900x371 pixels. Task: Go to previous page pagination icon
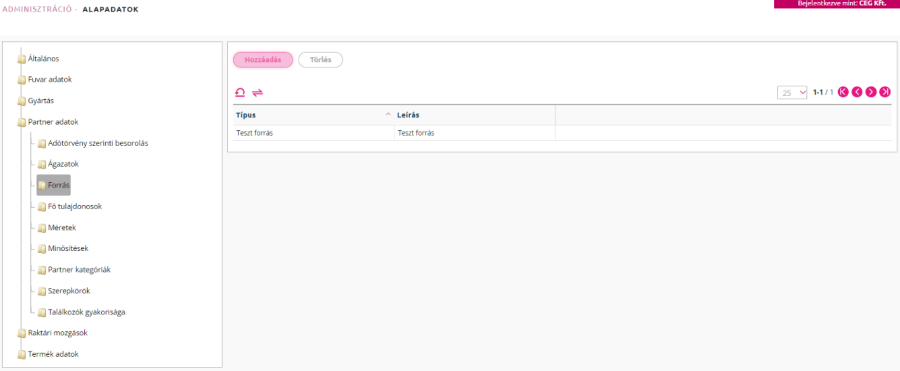(x=857, y=92)
